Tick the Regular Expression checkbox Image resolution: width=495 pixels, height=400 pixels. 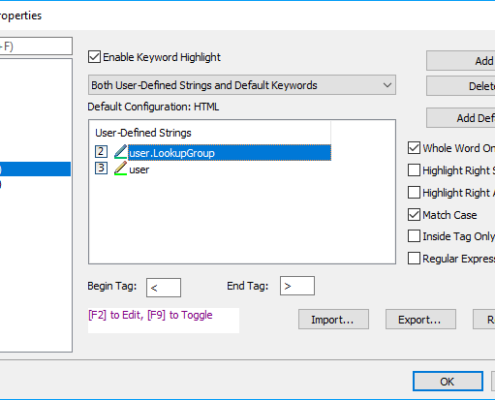[x=414, y=258]
